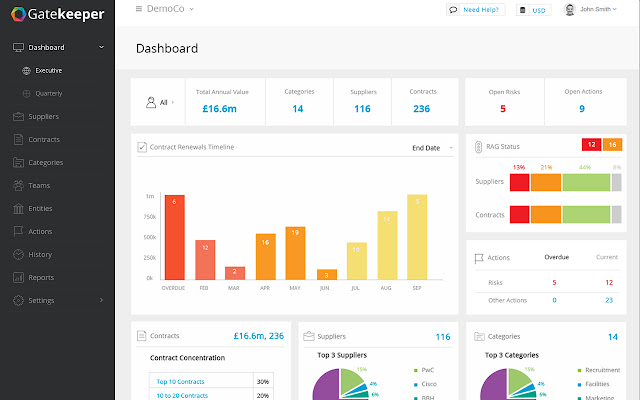
Task: Click overdue Risks value 5 in Actions
Action: click(554, 282)
